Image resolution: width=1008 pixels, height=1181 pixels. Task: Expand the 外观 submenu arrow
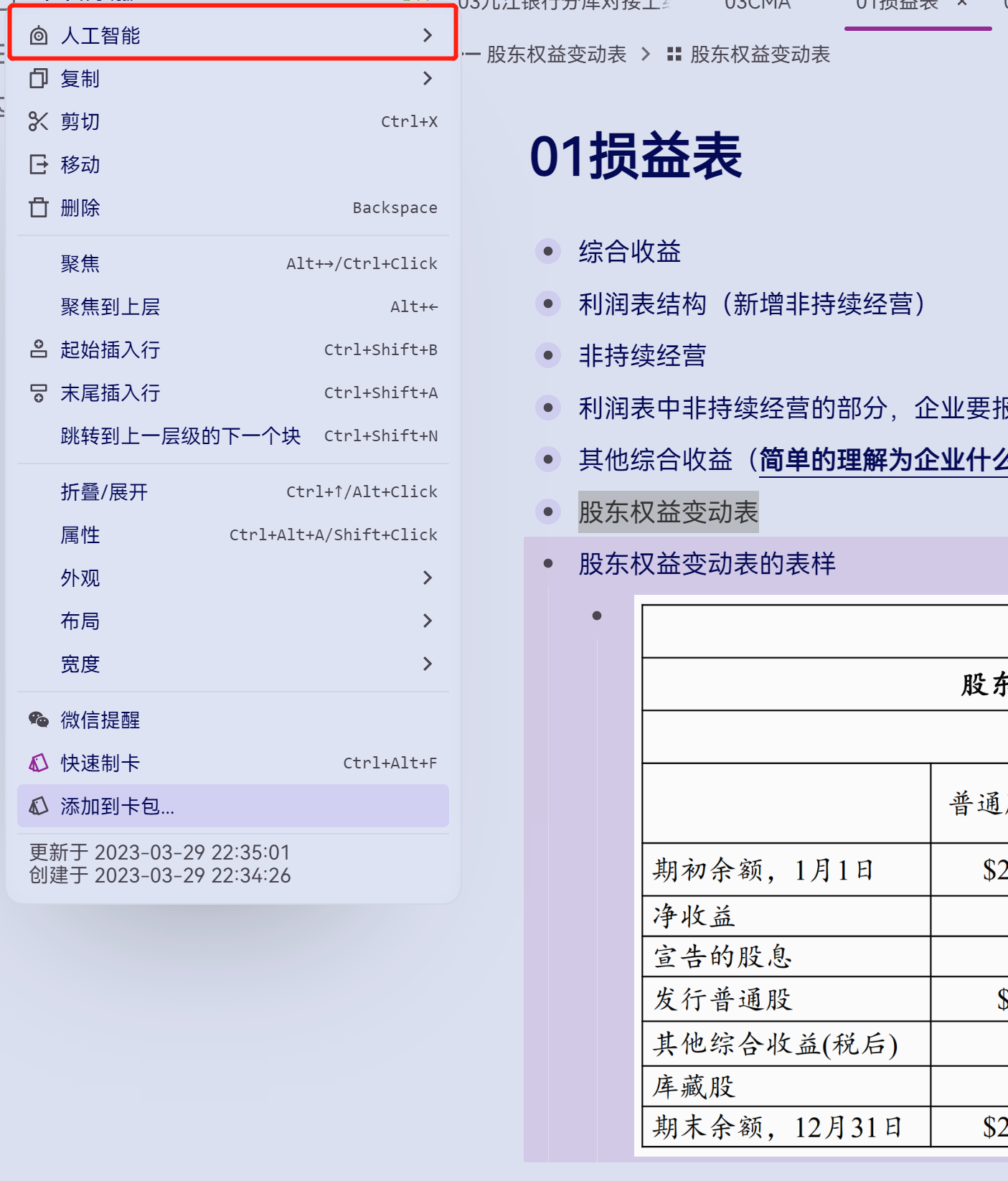[428, 578]
